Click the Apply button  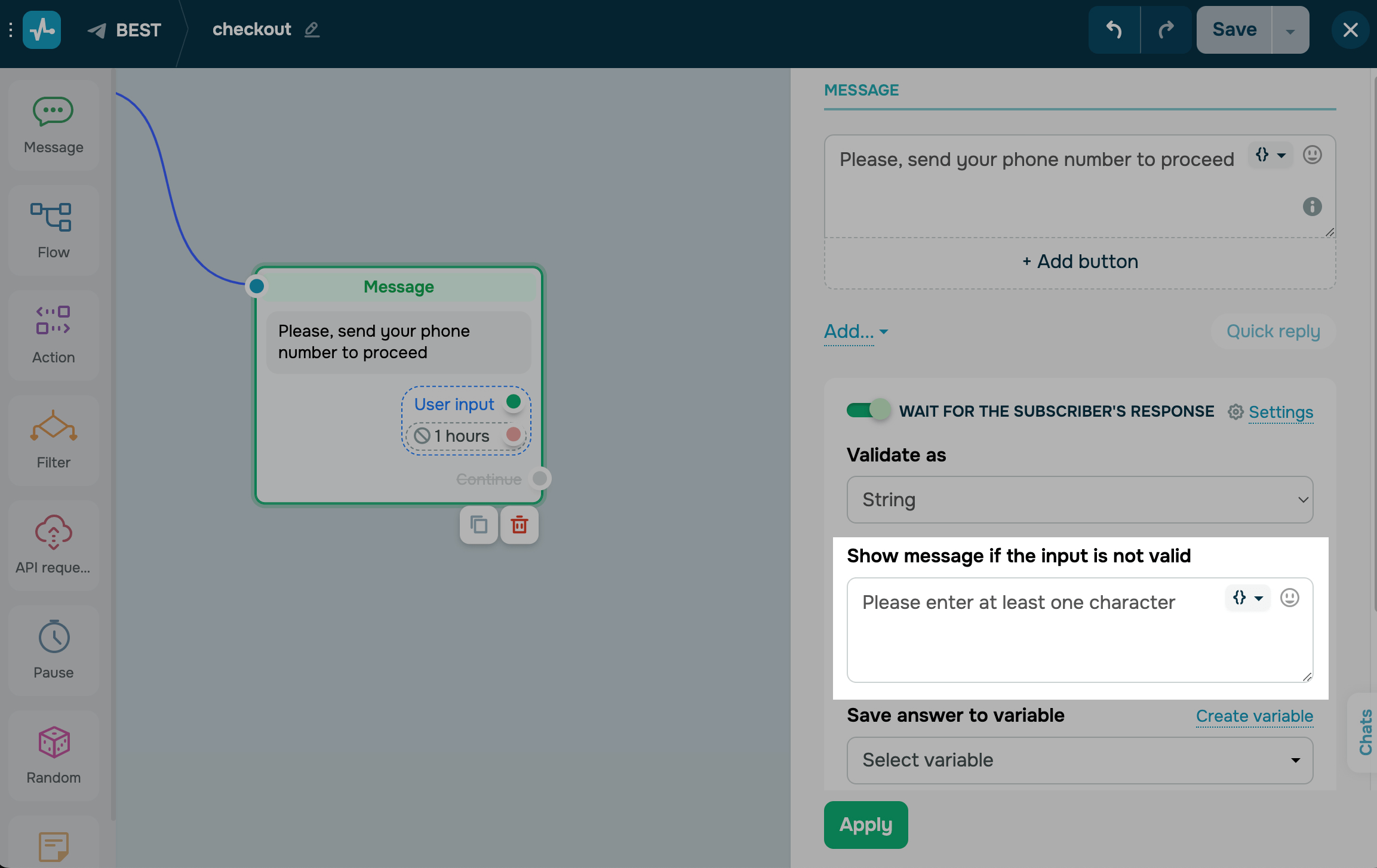pos(865,824)
